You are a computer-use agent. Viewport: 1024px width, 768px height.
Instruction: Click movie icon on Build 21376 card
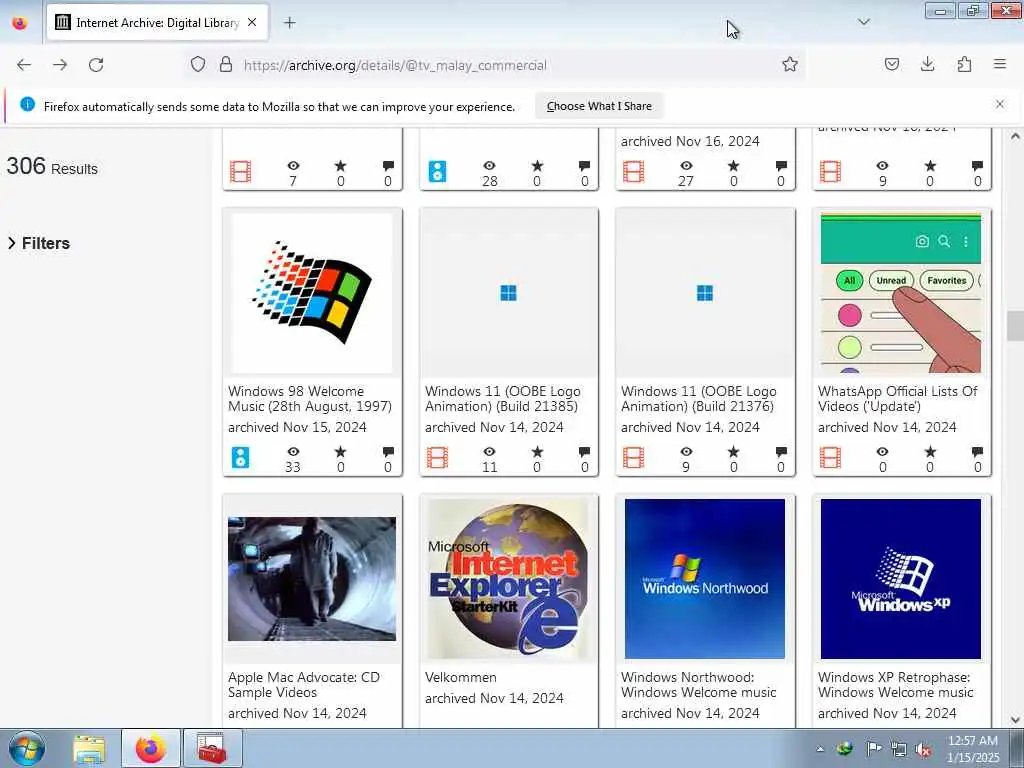[x=633, y=457]
